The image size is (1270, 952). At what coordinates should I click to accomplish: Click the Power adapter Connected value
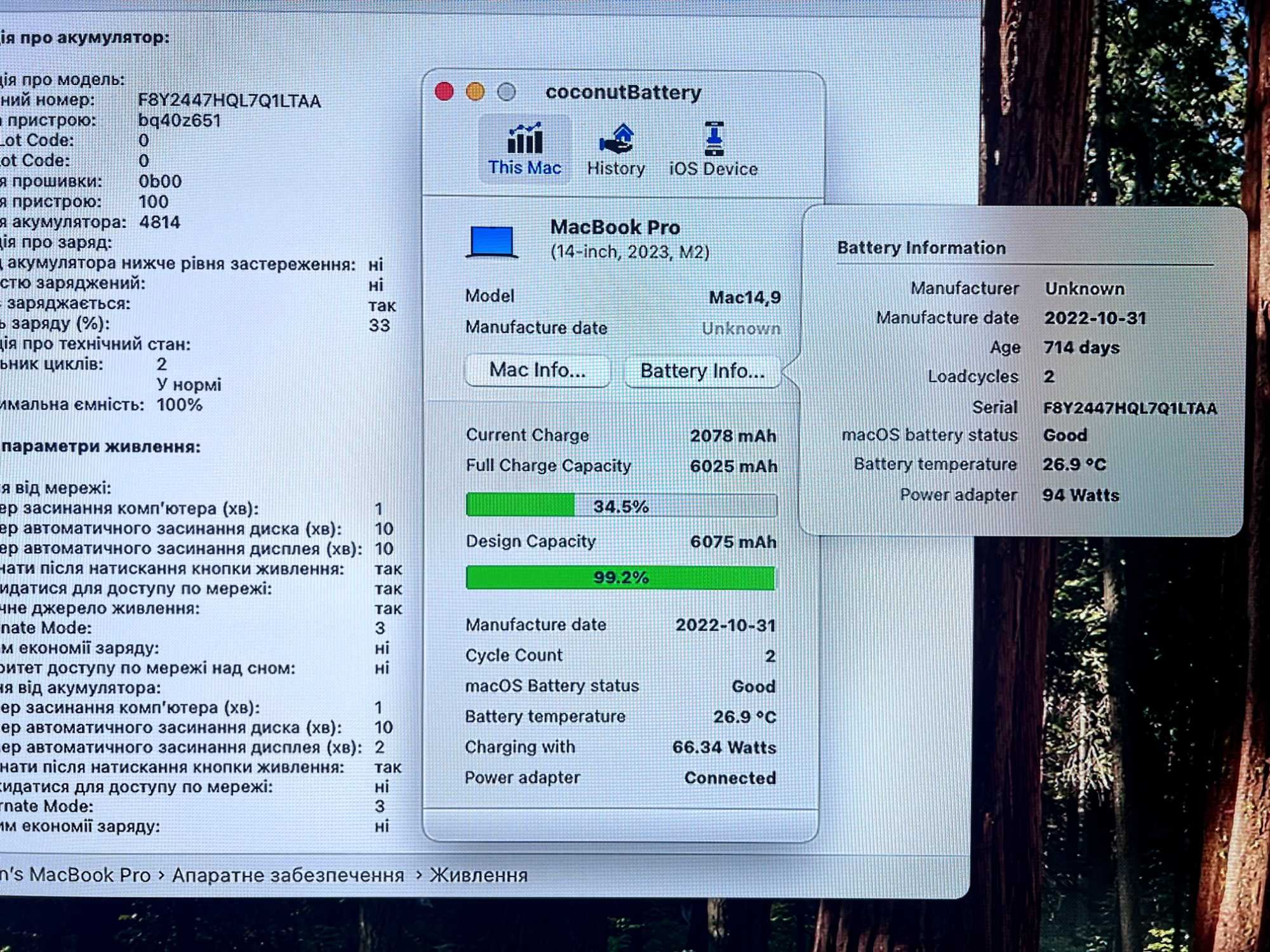(730, 778)
